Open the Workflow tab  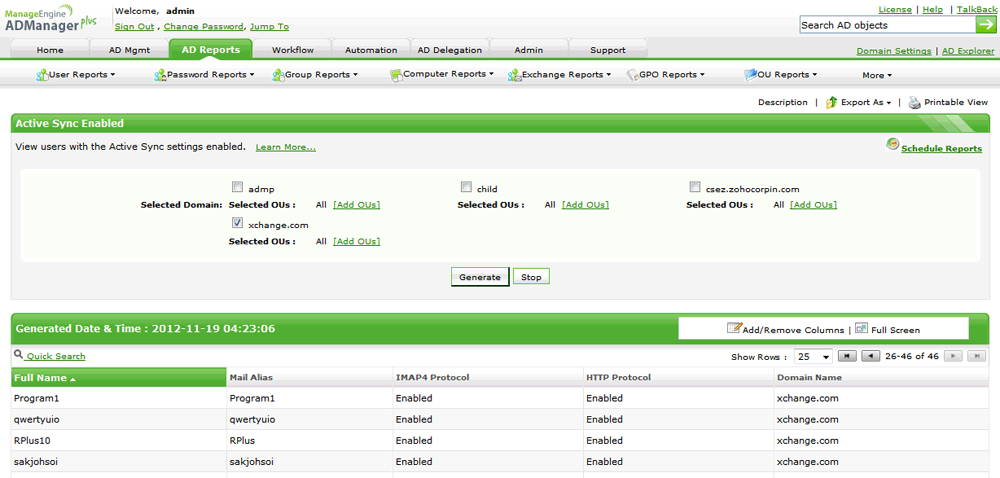point(292,50)
